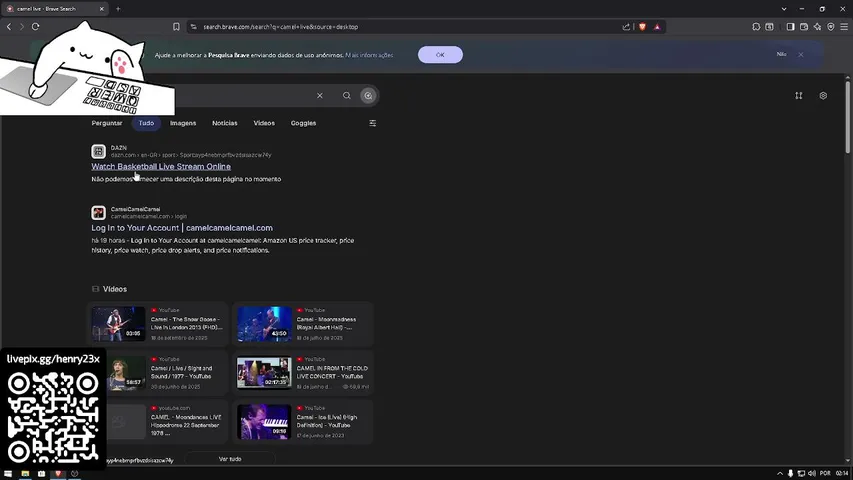Open the Brave Shields lion icon

(x=642, y=27)
